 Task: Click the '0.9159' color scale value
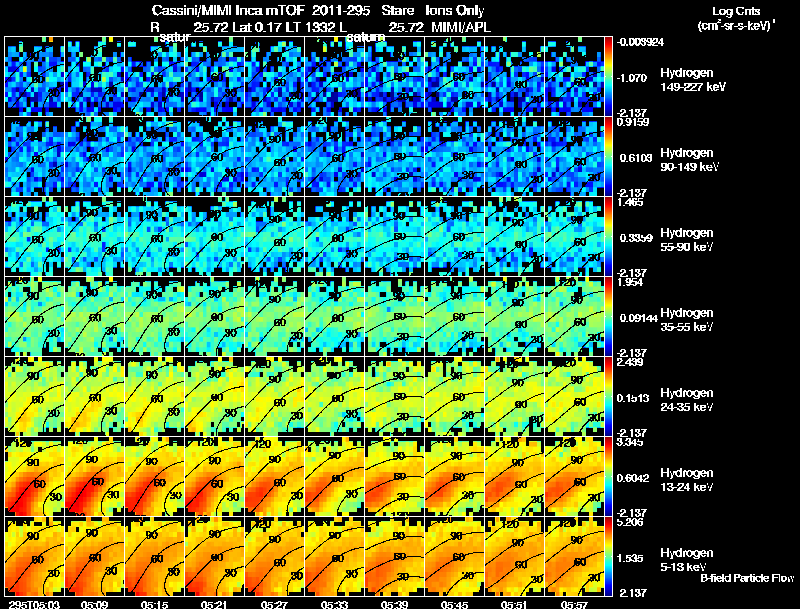tap(632, 122)
